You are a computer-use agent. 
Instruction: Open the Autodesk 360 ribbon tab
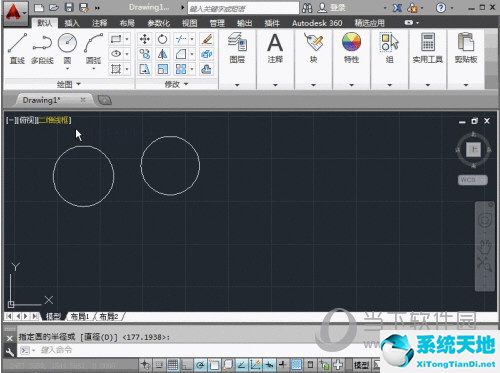(317, 23)
